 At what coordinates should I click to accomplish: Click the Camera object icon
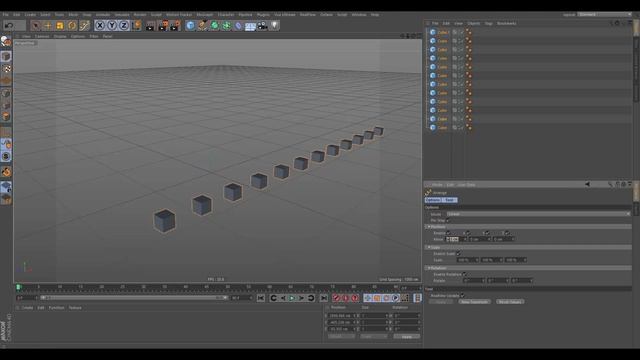click(x=262, y=26)
